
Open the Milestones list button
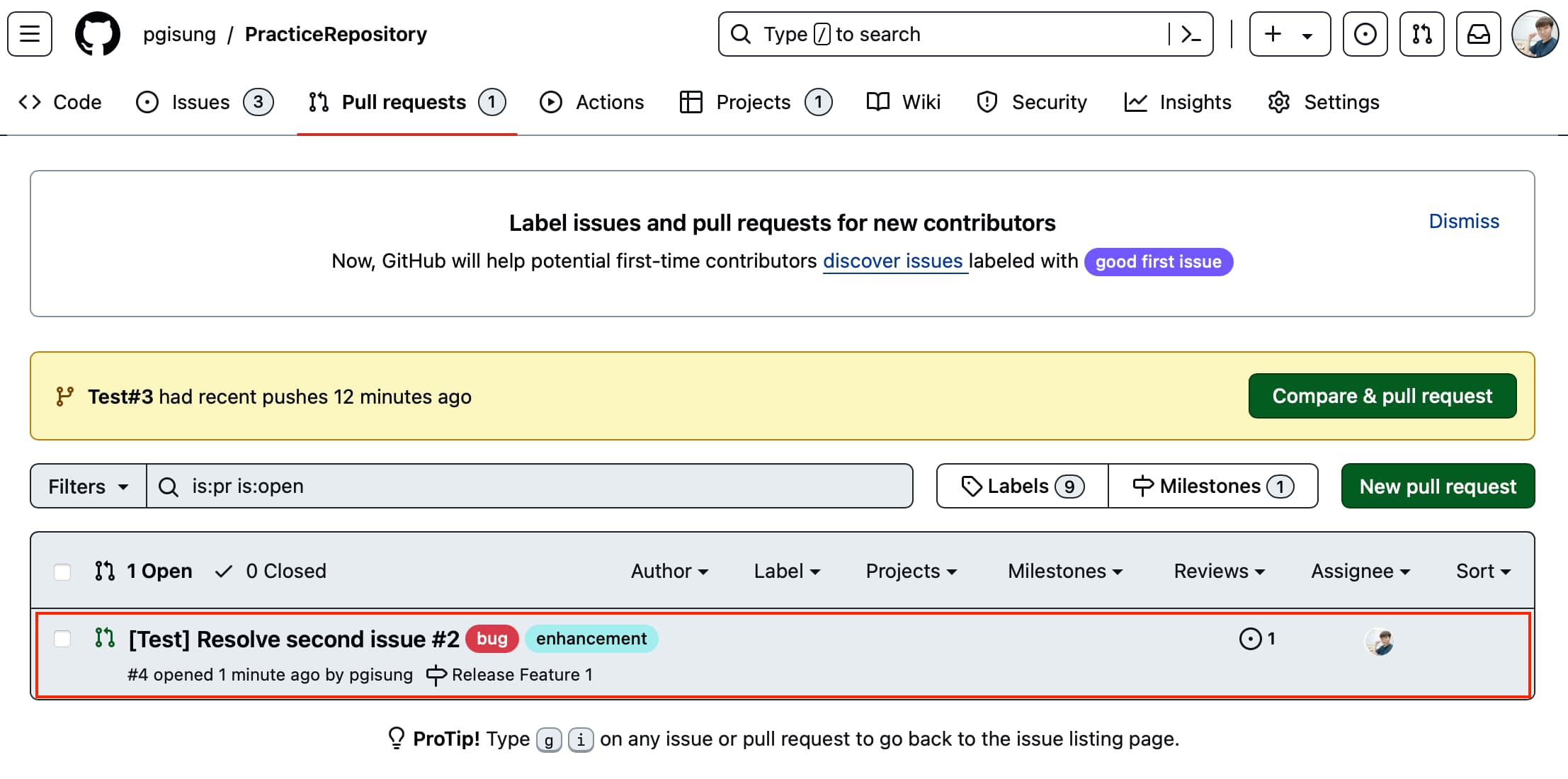tap(1213, 486)
